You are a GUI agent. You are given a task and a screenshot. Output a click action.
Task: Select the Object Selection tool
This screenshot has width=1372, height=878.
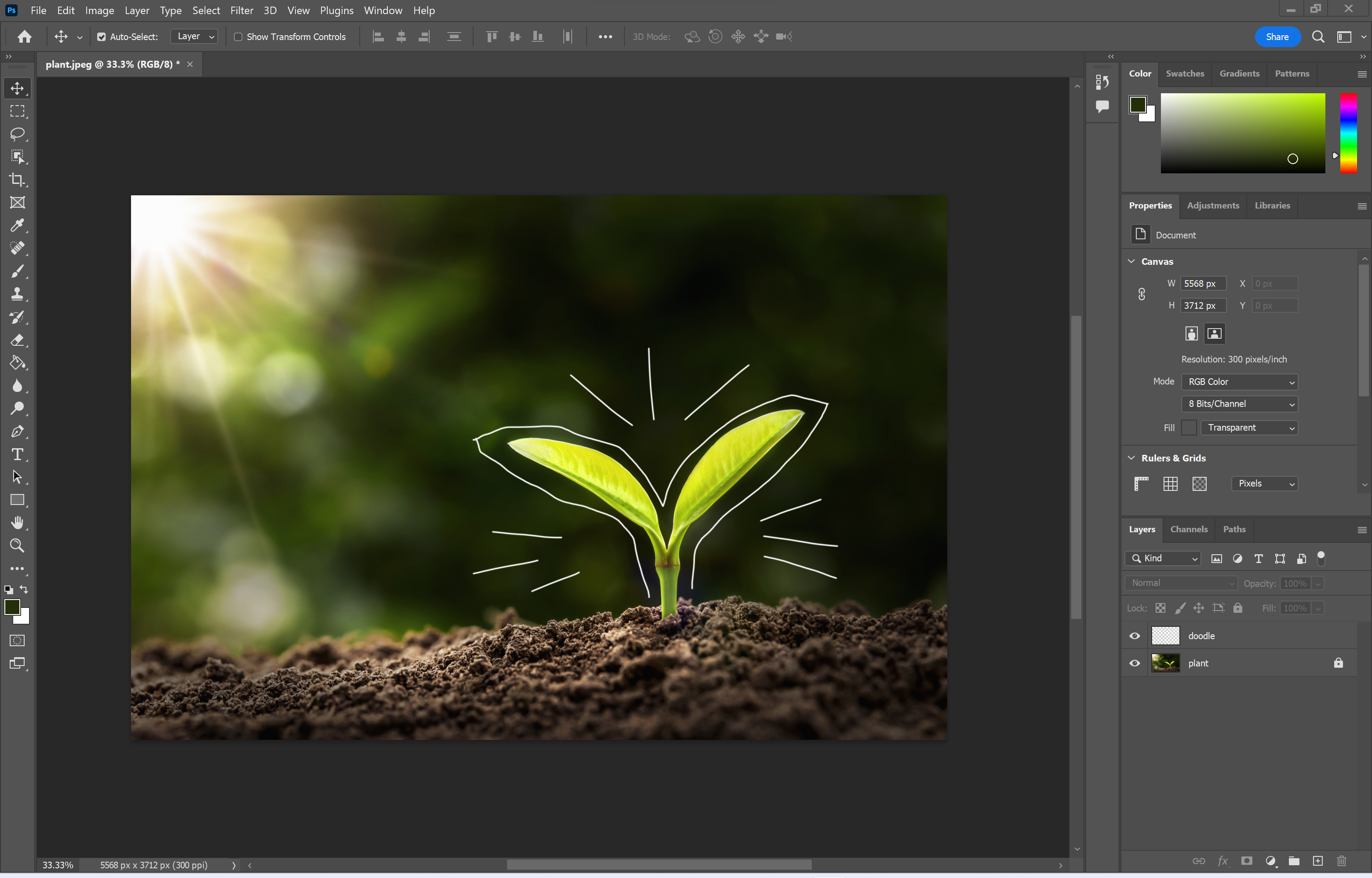[17, 157]
